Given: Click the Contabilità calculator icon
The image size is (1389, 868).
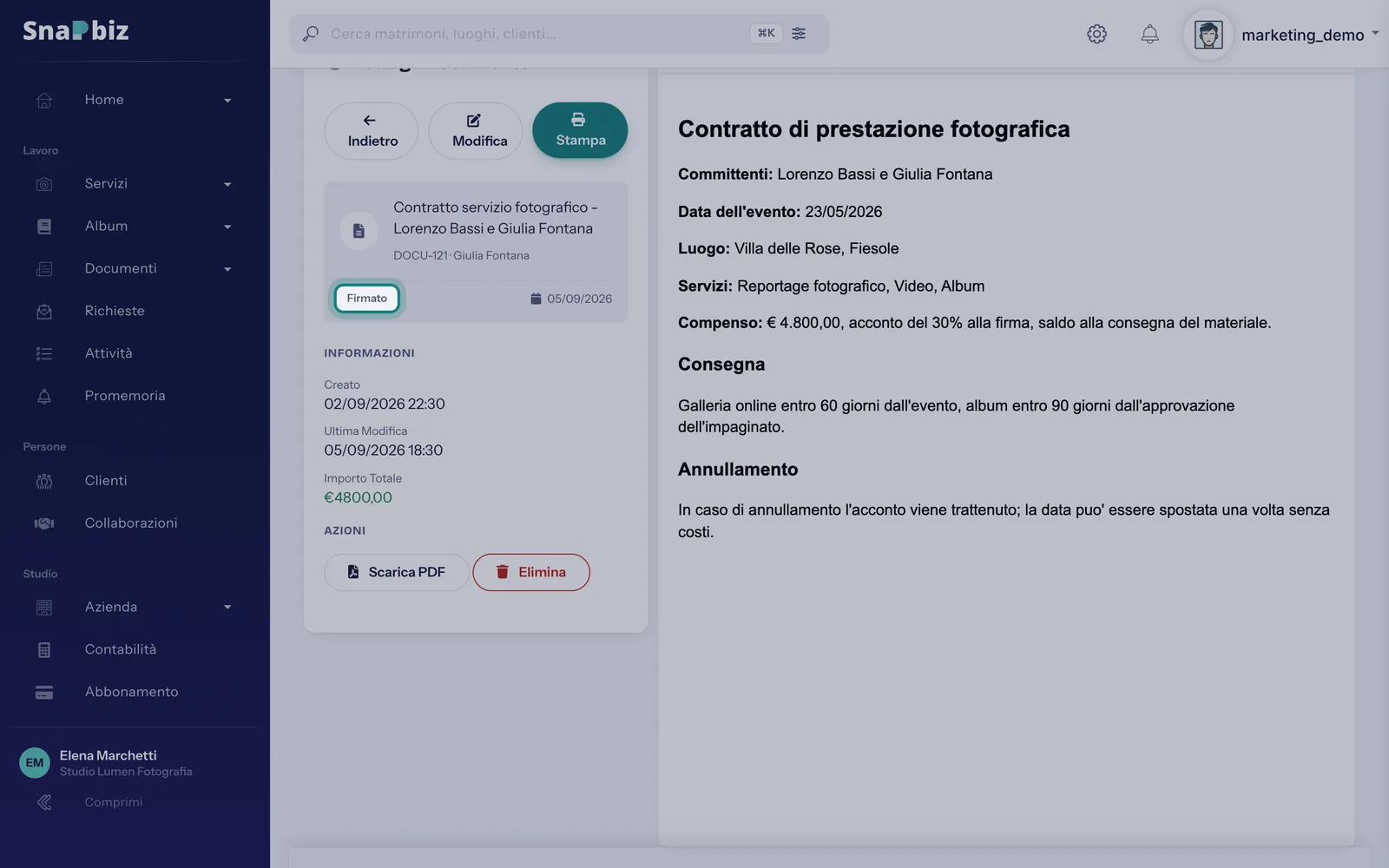Looking at the screenshot, I should pyautogui.click(x=44, y=650).
